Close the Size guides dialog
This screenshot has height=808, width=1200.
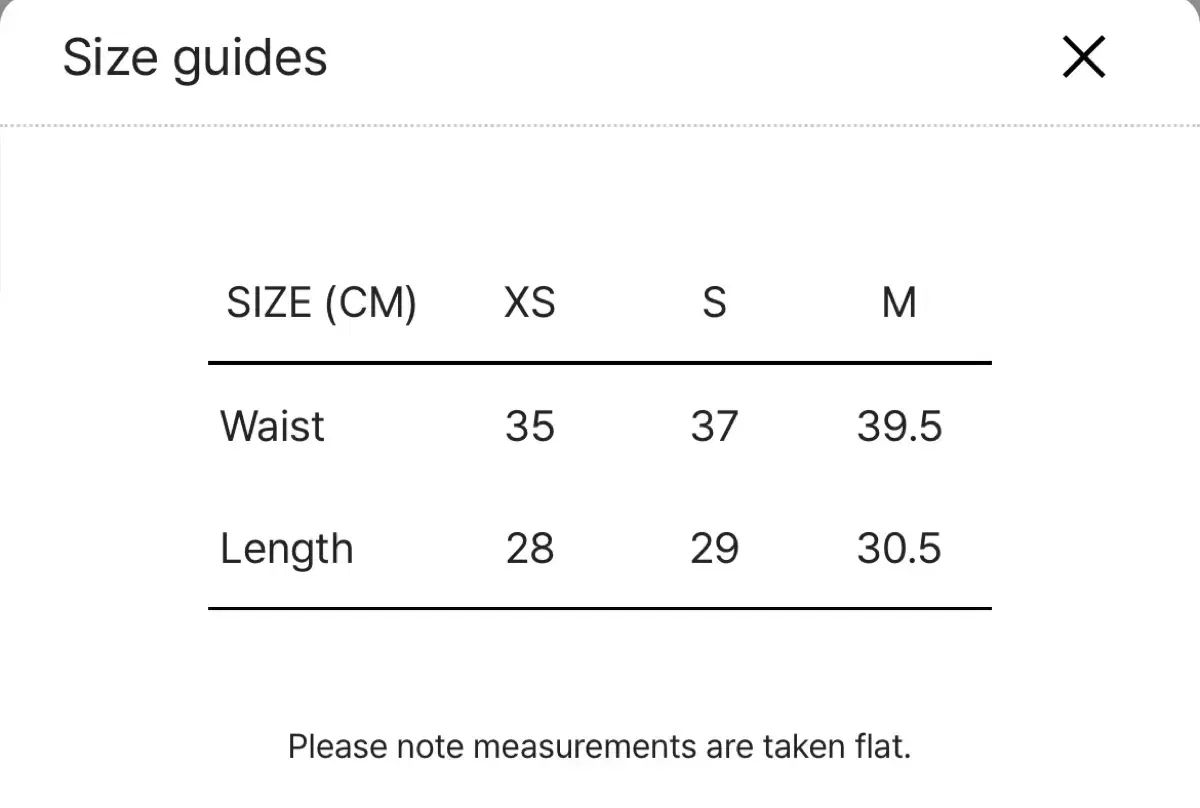pos(1084,57)
